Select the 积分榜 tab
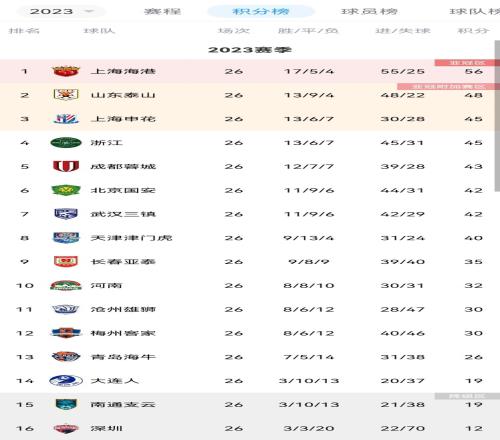Screen dimensions: 500x440 (261, 11)
